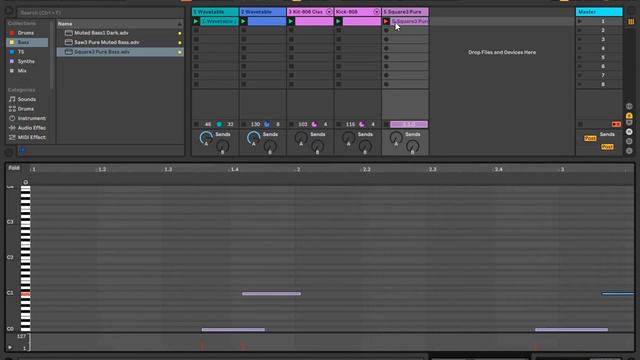Collapse the velocity lane triangle

pos(10,347)
